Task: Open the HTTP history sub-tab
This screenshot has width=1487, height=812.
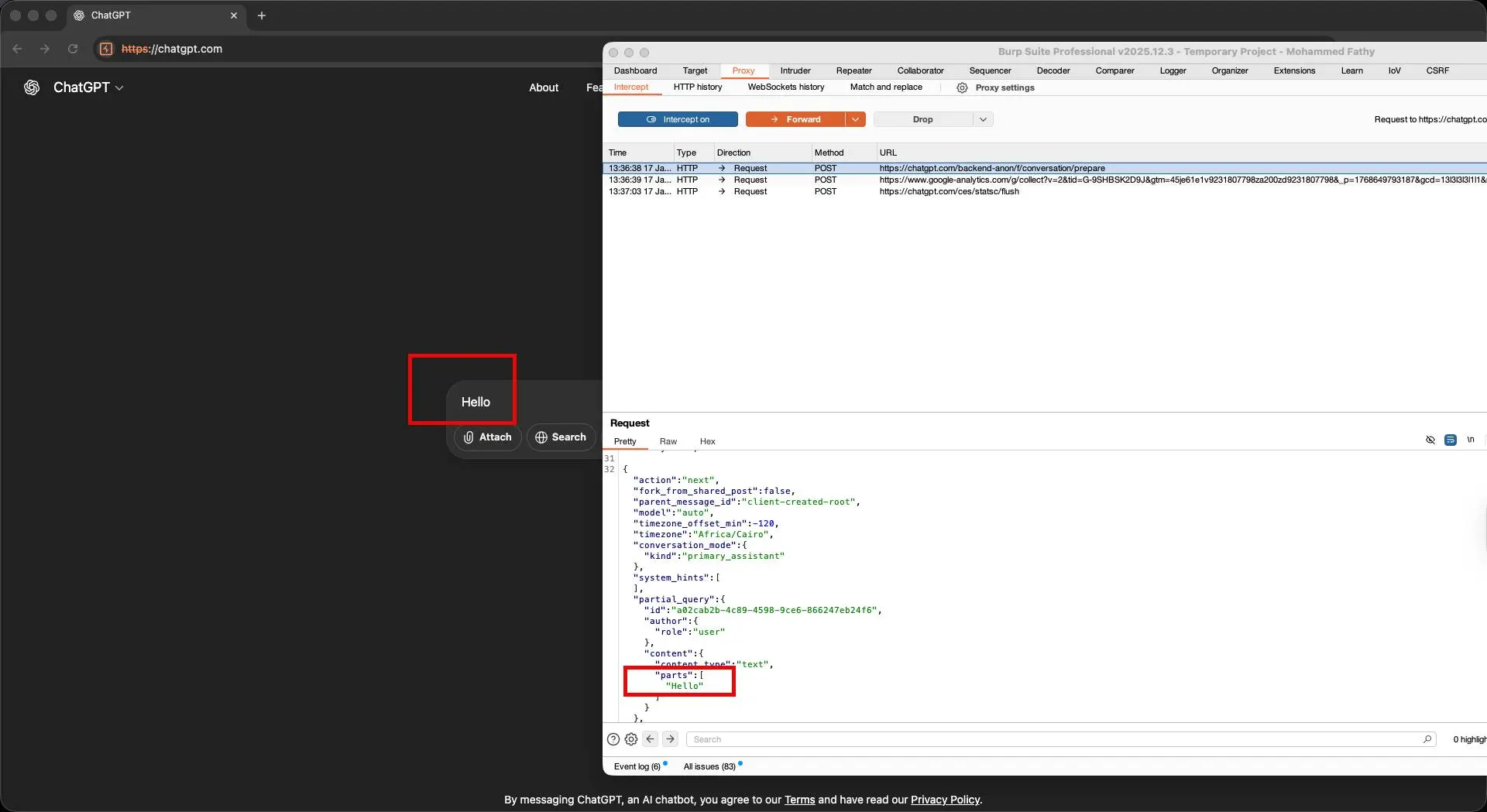Action: pos(697,87)
